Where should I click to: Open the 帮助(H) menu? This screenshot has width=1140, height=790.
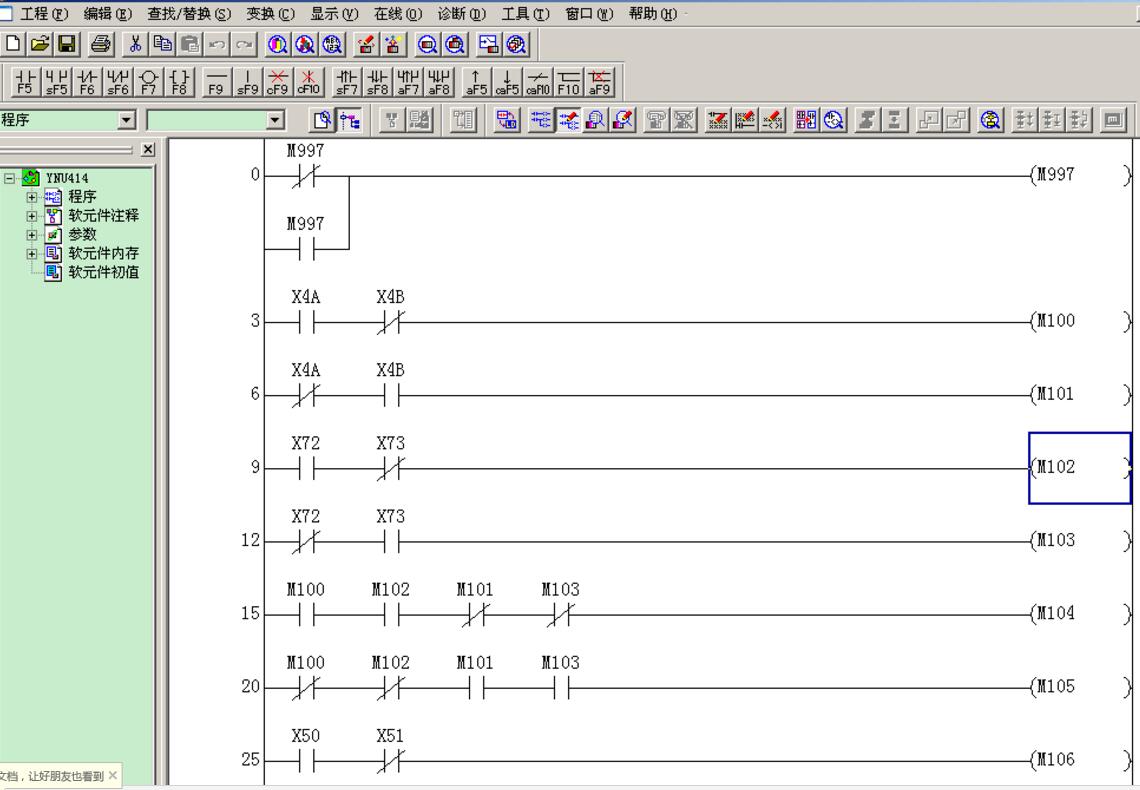tap(652, 14)
